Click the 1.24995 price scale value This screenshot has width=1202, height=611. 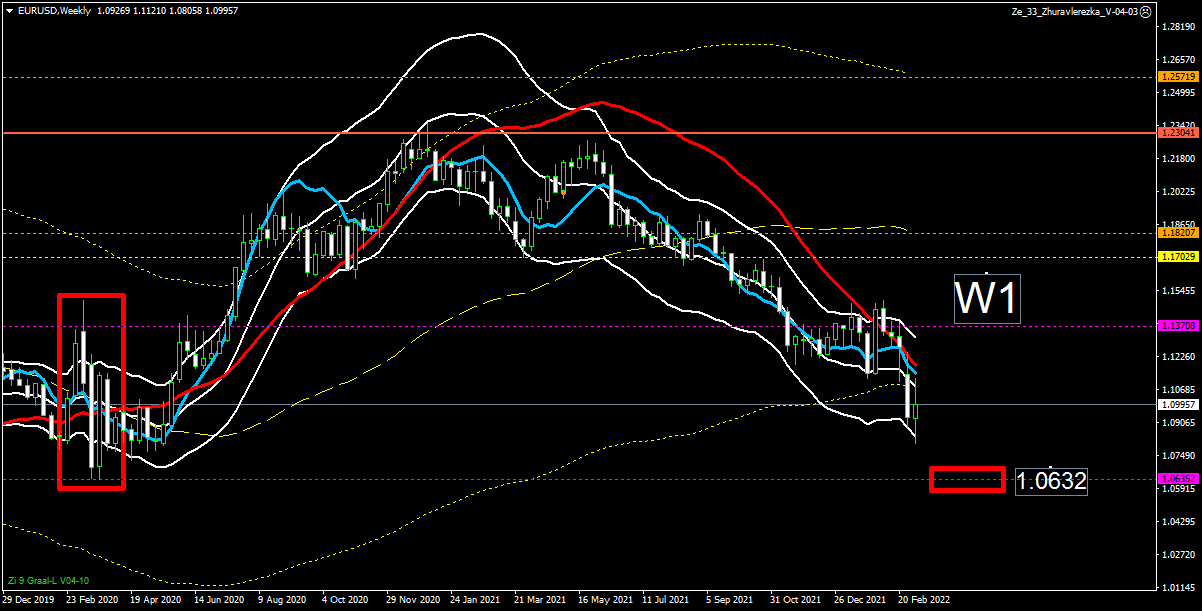[1180, 93]
